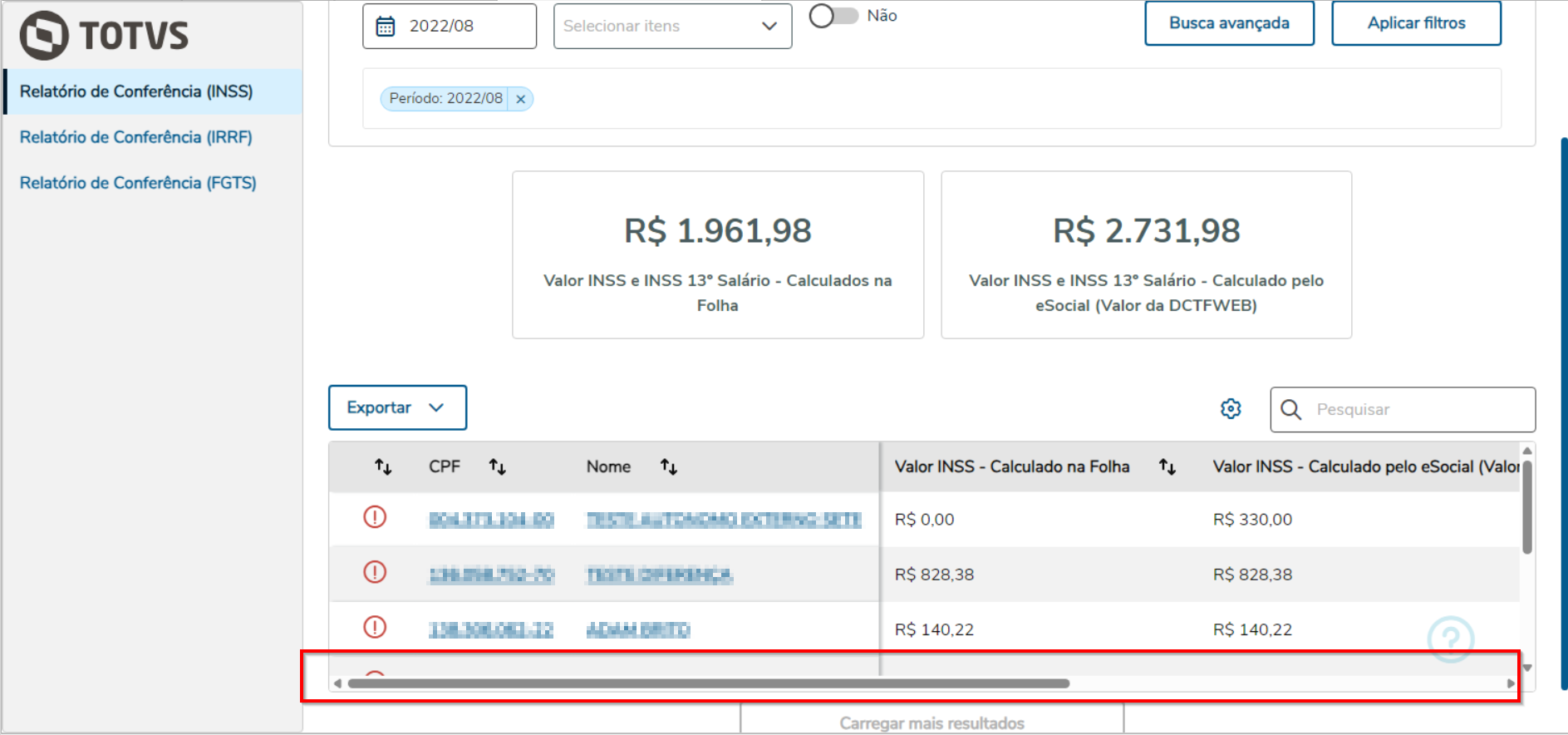Image resolution: width=1568 pixels, height=735 pixels.
Task: Click the horizontal table scrollbar
Action: (708, 683)
